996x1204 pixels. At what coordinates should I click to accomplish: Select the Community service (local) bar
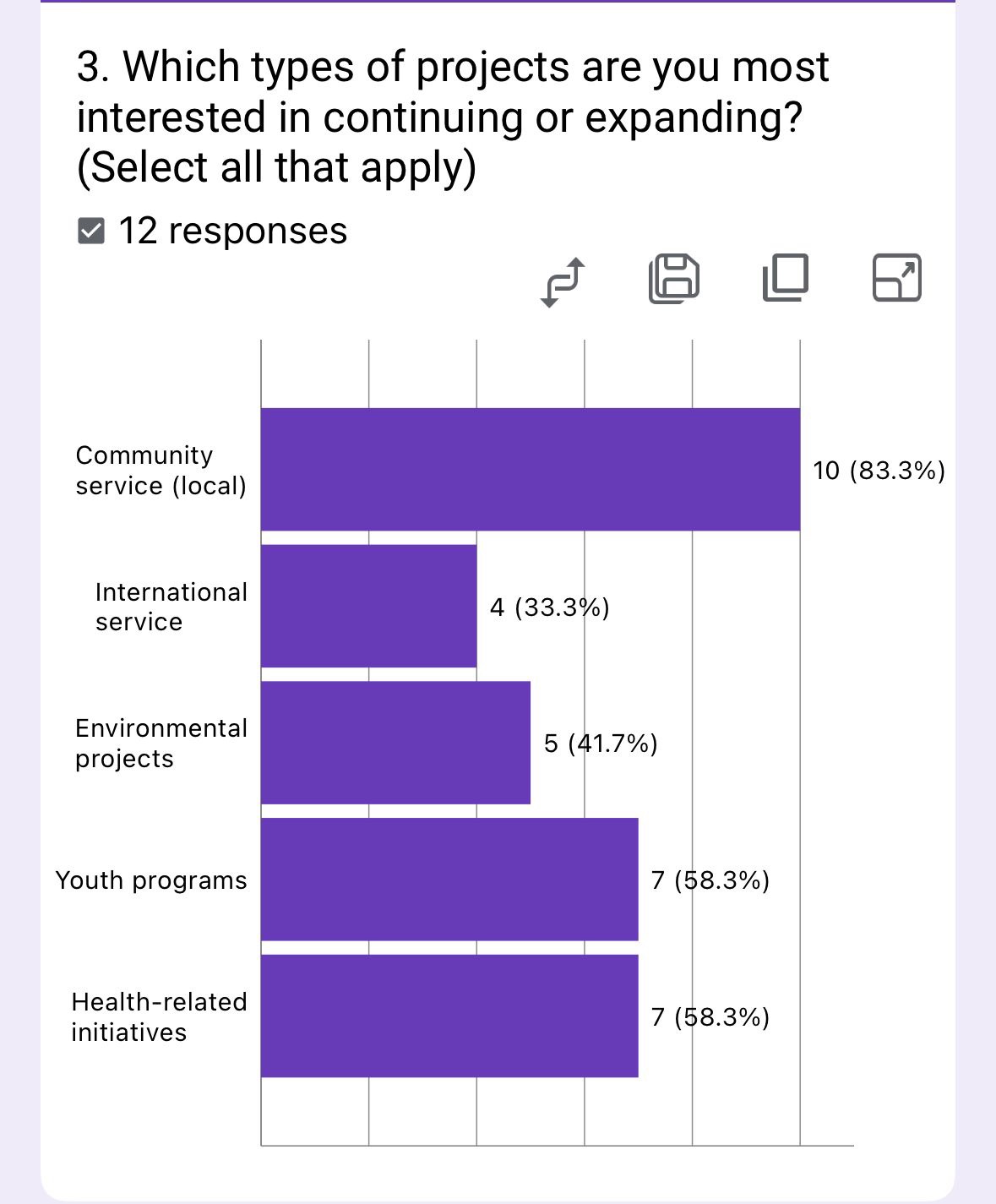530,470
